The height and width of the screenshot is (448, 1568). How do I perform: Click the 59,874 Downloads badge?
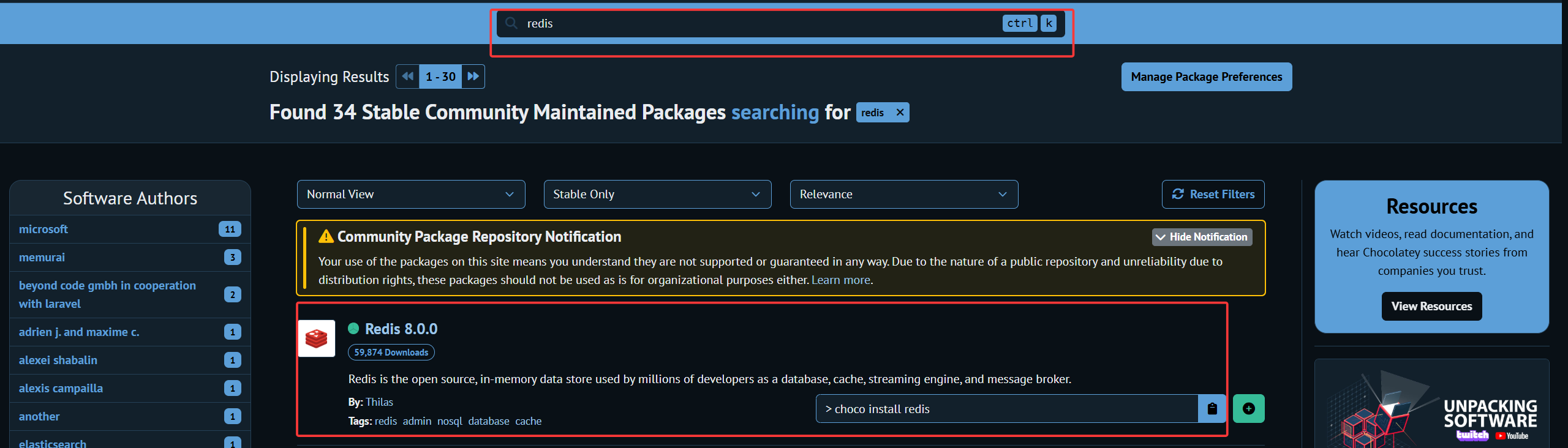tap(391, 353)
